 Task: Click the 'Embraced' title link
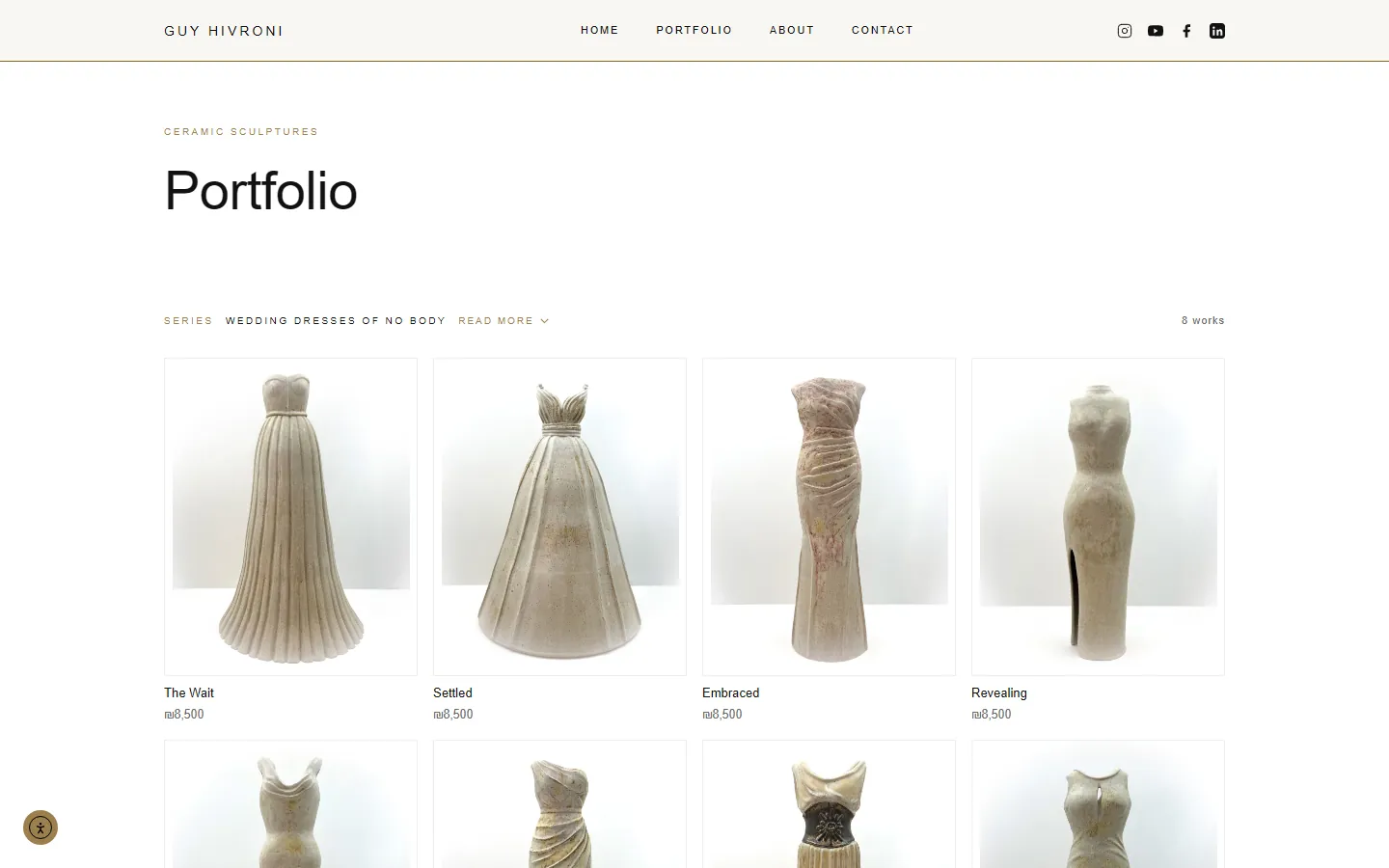pyautogui.click(x=730, y=692)
